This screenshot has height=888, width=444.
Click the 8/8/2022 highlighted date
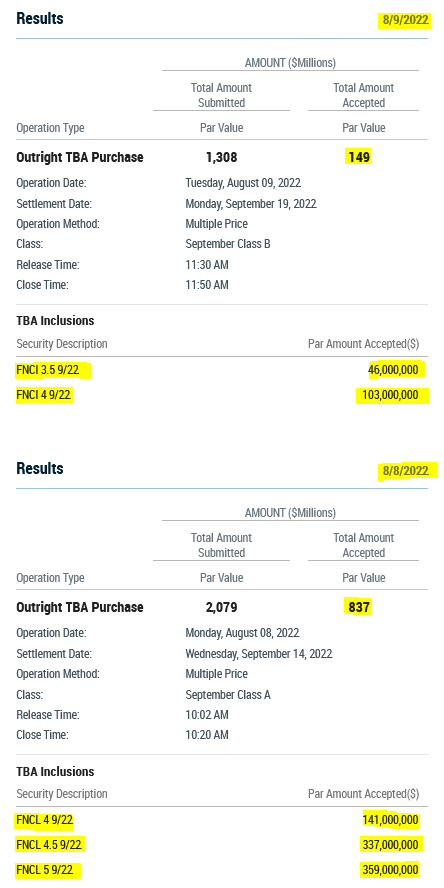coord(405,471)
